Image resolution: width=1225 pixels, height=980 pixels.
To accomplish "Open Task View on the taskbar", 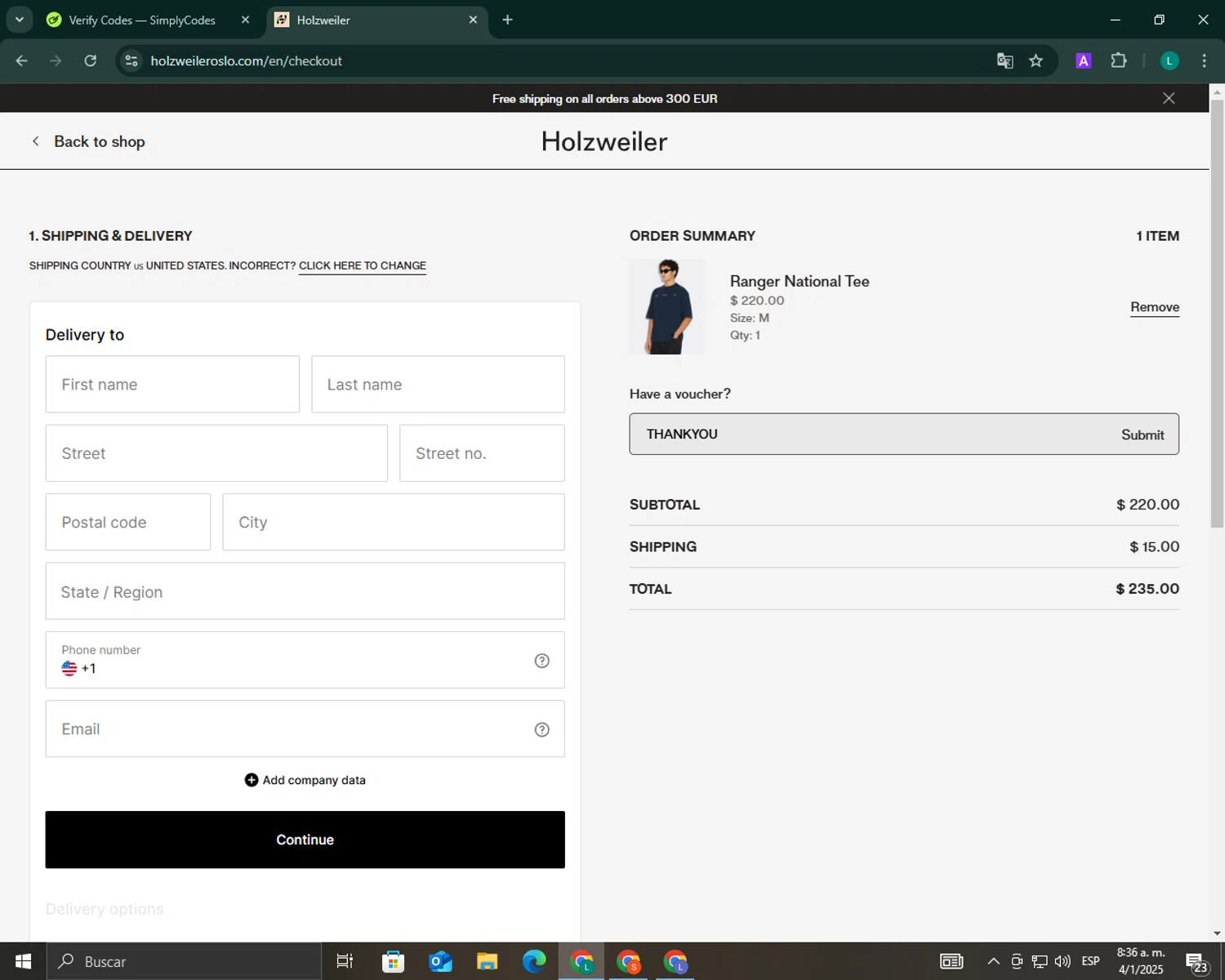I will pos(345,961).
